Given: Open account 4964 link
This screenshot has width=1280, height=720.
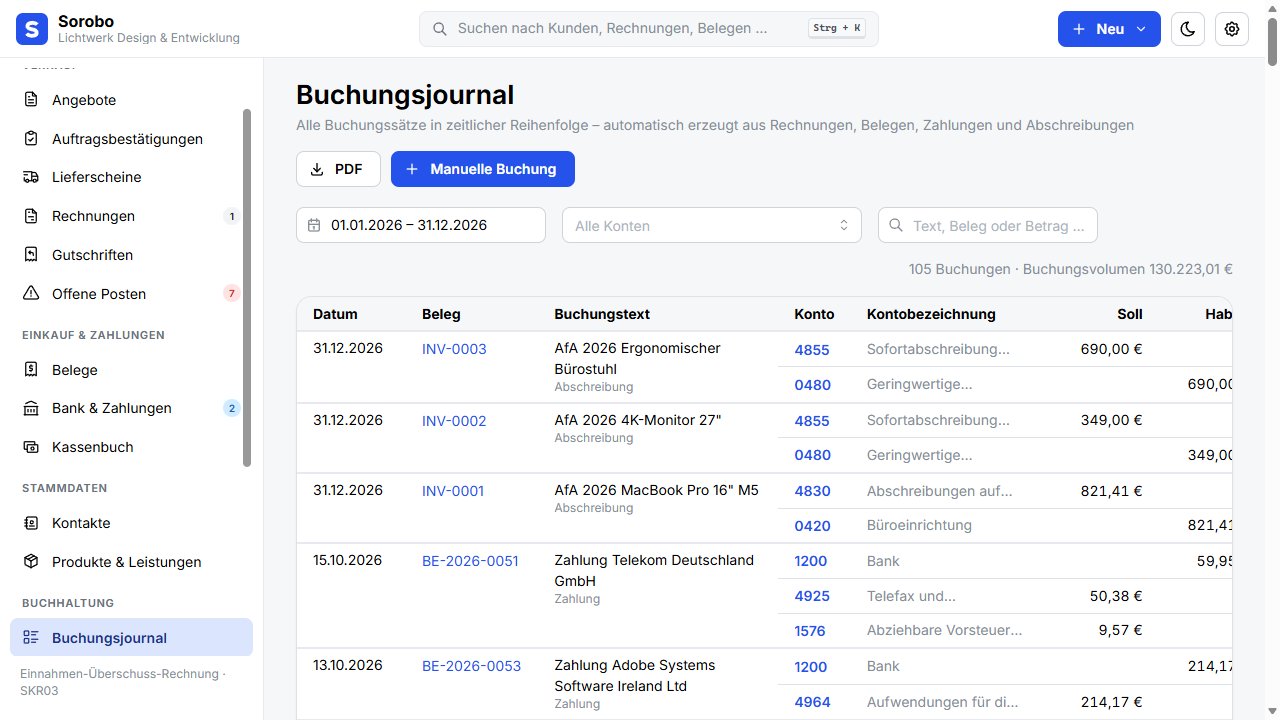Looking at the screenshot, I should (x=812, y=702).
